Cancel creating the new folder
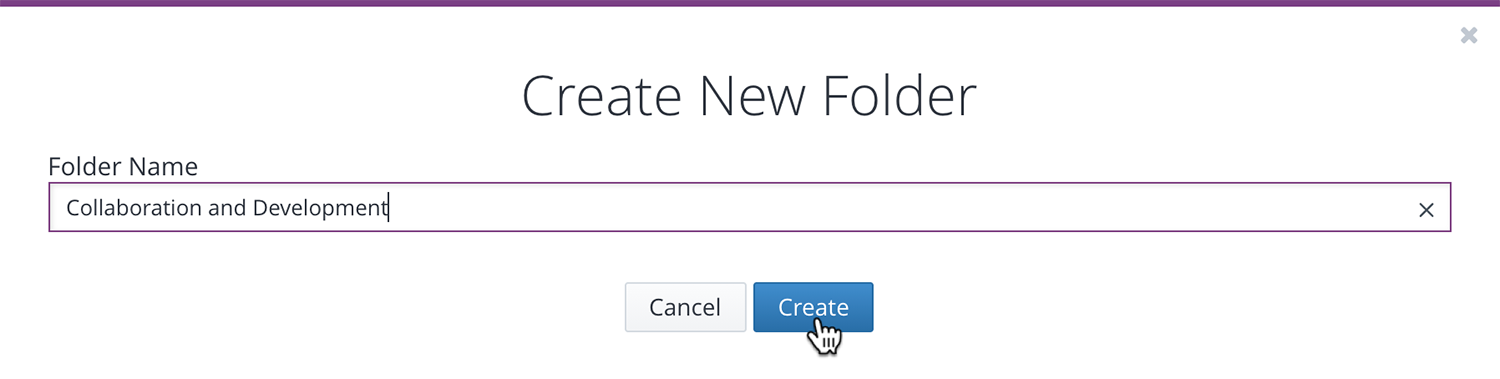This screenshot has height=379, width=1500. [x=685, y=307]
